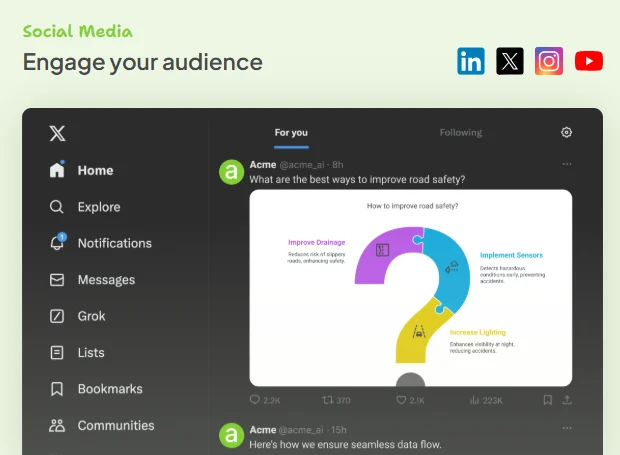Repost the road safety post

336,400
